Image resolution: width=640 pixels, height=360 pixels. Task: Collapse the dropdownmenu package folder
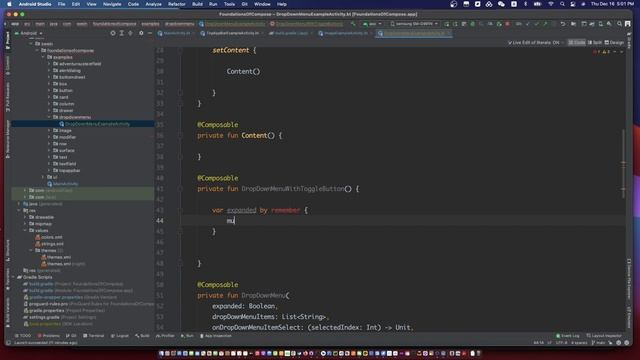[49, 117]
